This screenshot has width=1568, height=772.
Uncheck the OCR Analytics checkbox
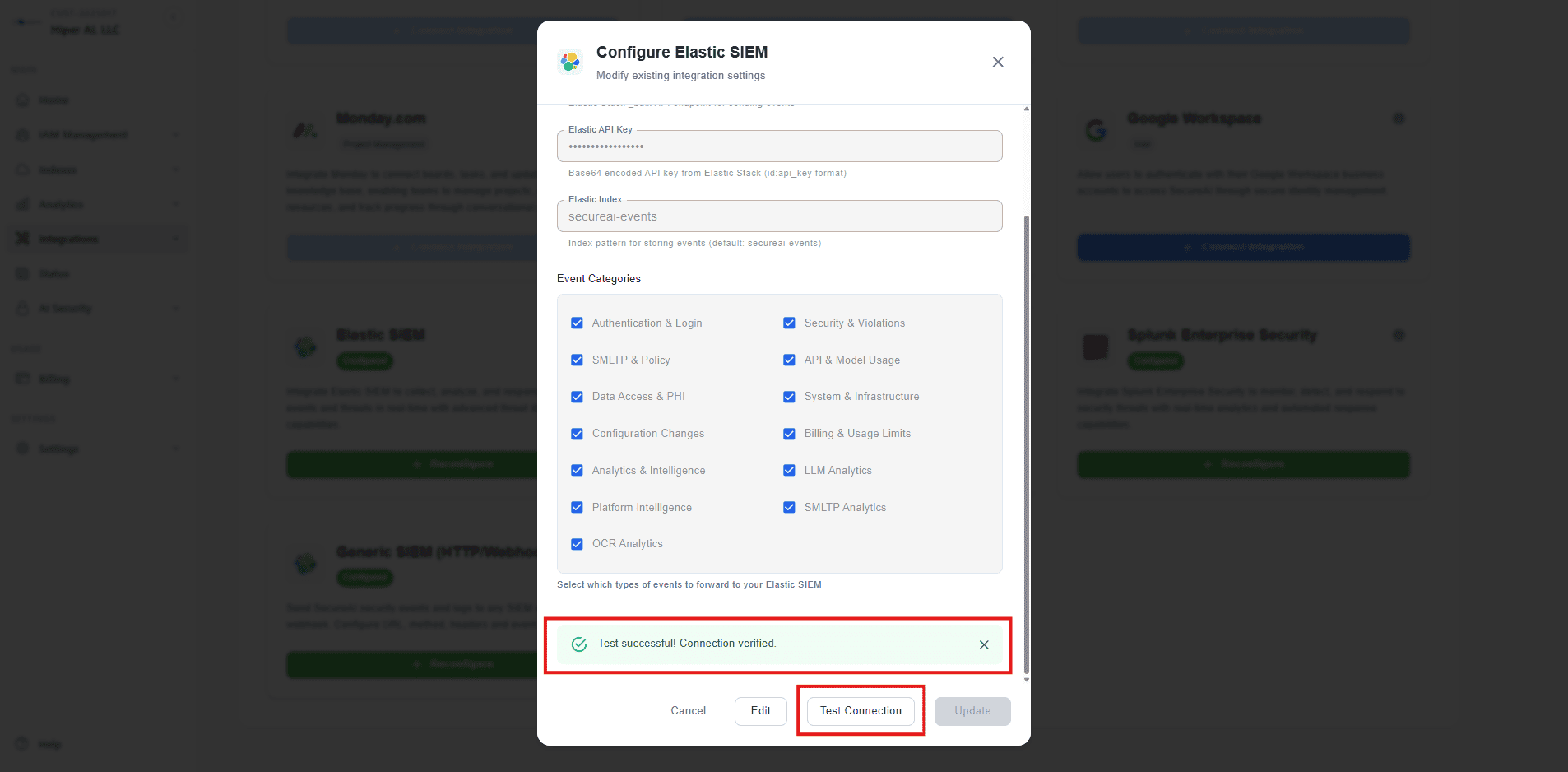tap(577, 544)
